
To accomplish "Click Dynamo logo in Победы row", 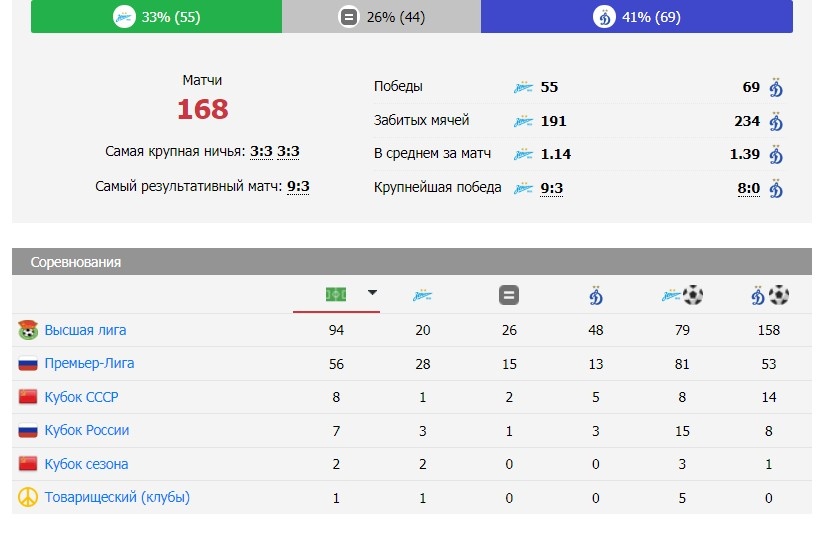I will coord(776,87).
